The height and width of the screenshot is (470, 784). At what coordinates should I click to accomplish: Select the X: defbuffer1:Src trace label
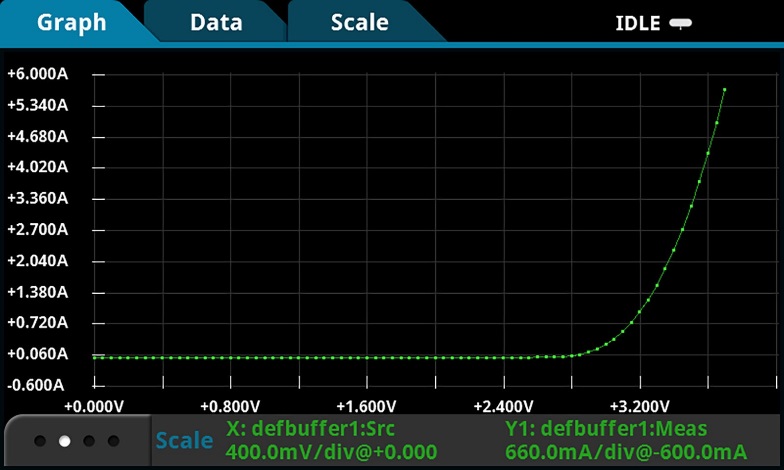311,429
